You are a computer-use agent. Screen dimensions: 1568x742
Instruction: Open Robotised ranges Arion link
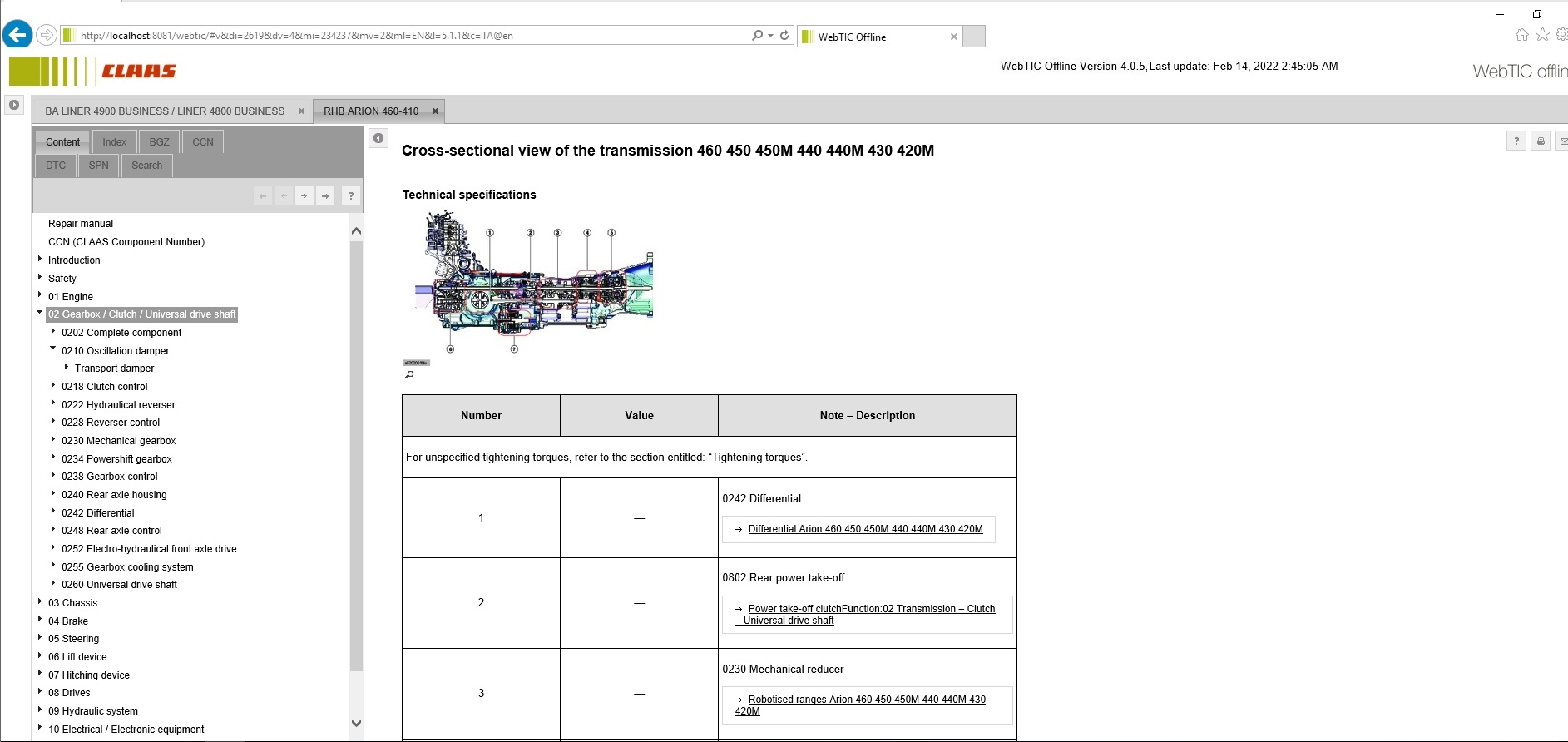[x=860, y=705]
